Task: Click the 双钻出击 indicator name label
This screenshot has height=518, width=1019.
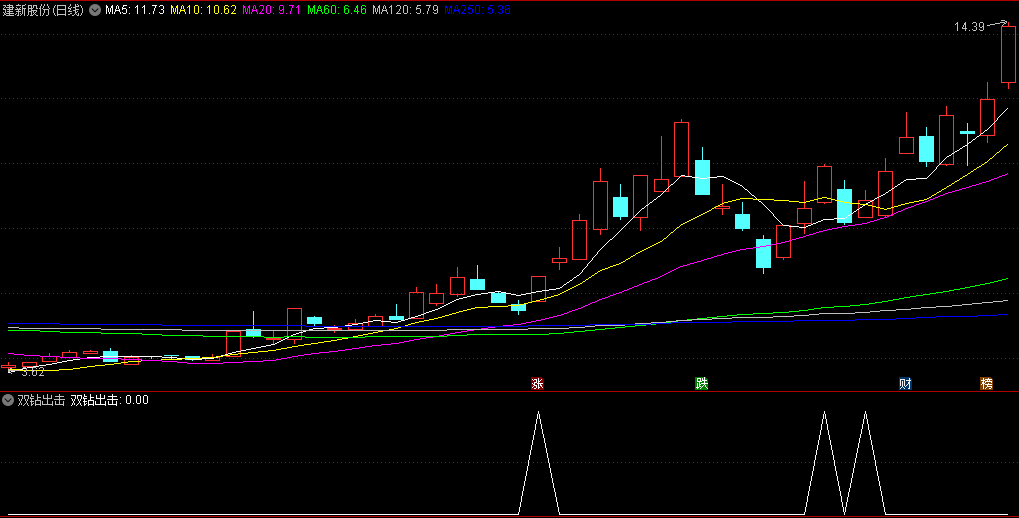Action: [41, 400]
